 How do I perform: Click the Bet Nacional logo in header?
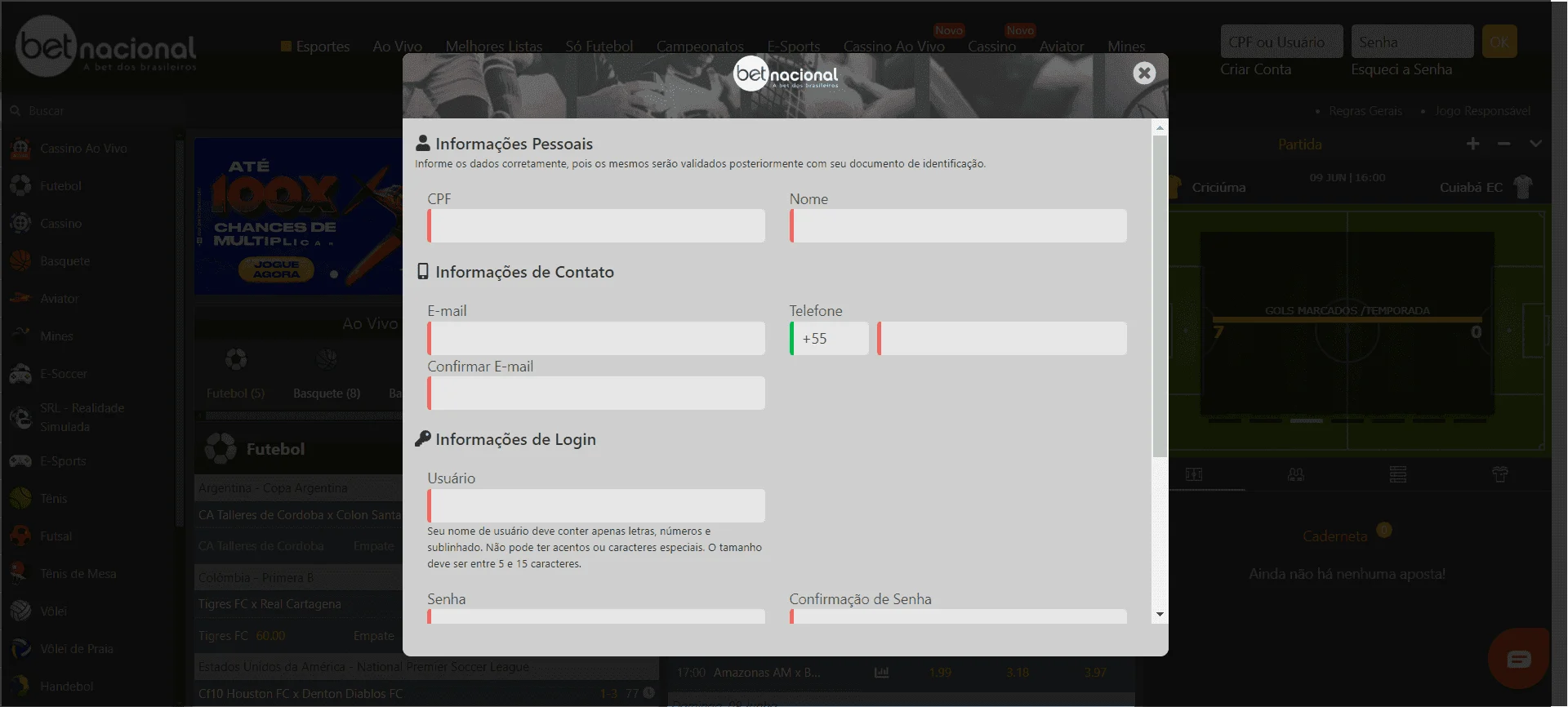(106, 47)
